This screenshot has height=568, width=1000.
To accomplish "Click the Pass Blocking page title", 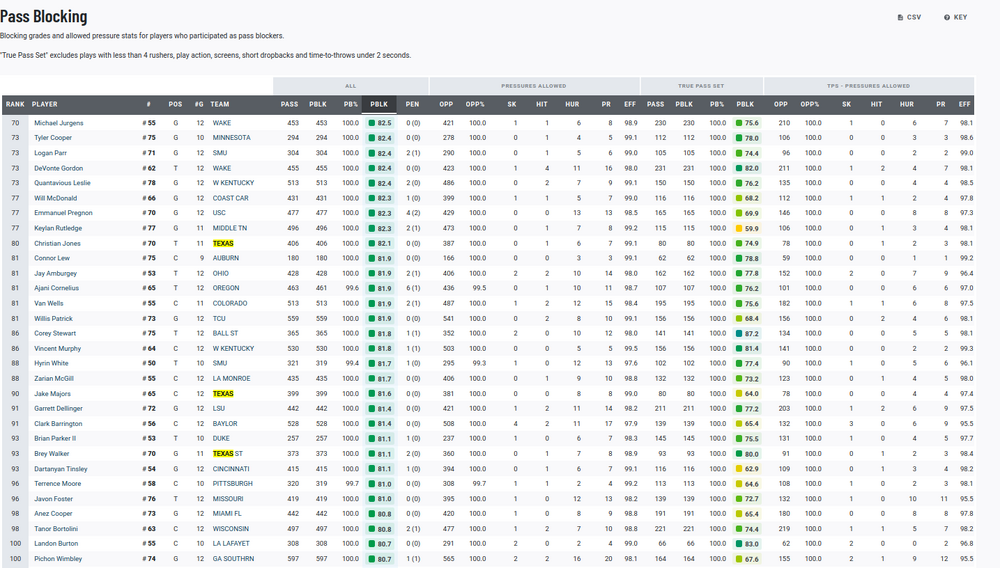I will (x=44, y=17).
